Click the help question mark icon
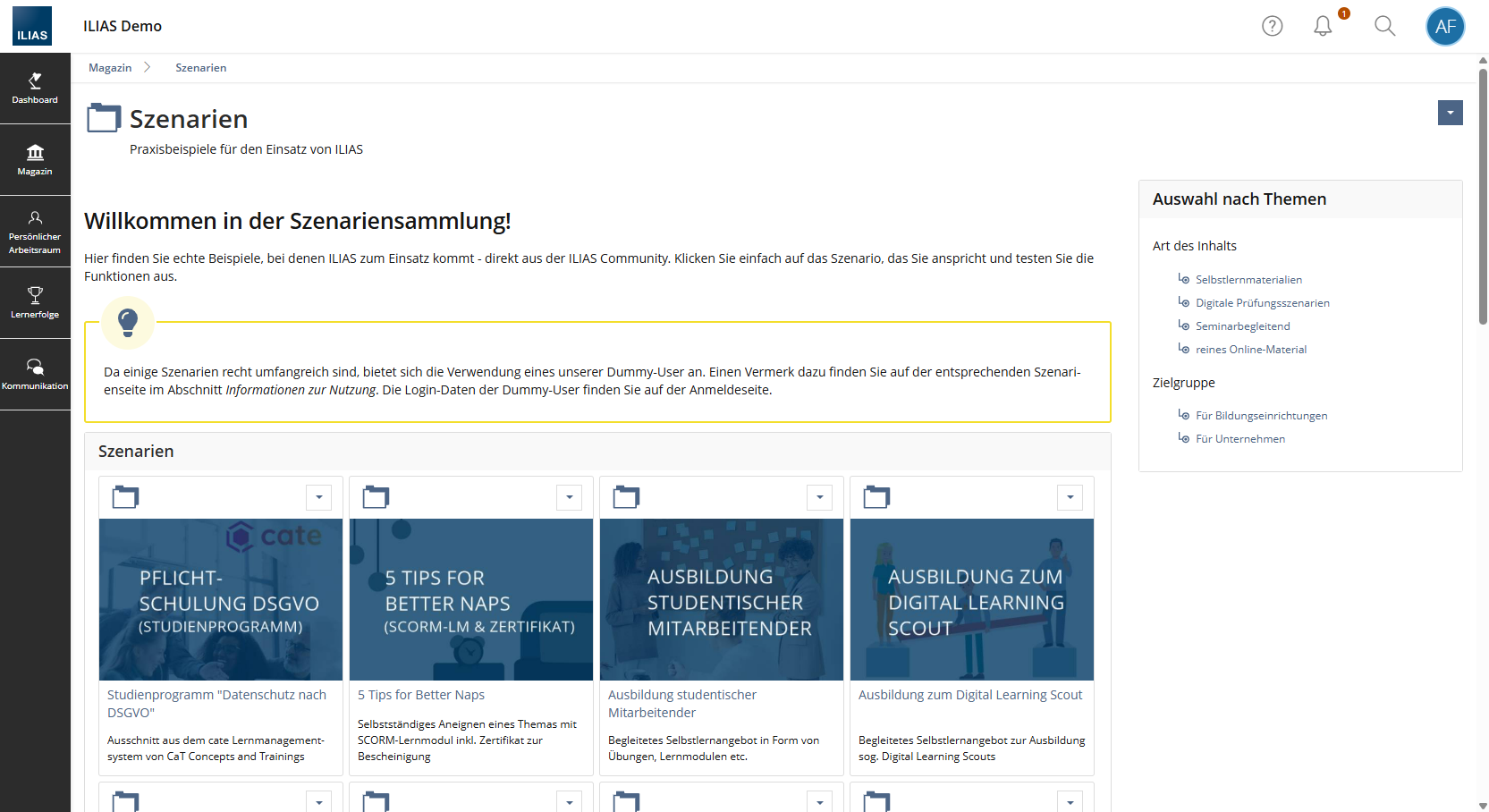The height and width of the screenshot is (812, 1489). 1272,26
